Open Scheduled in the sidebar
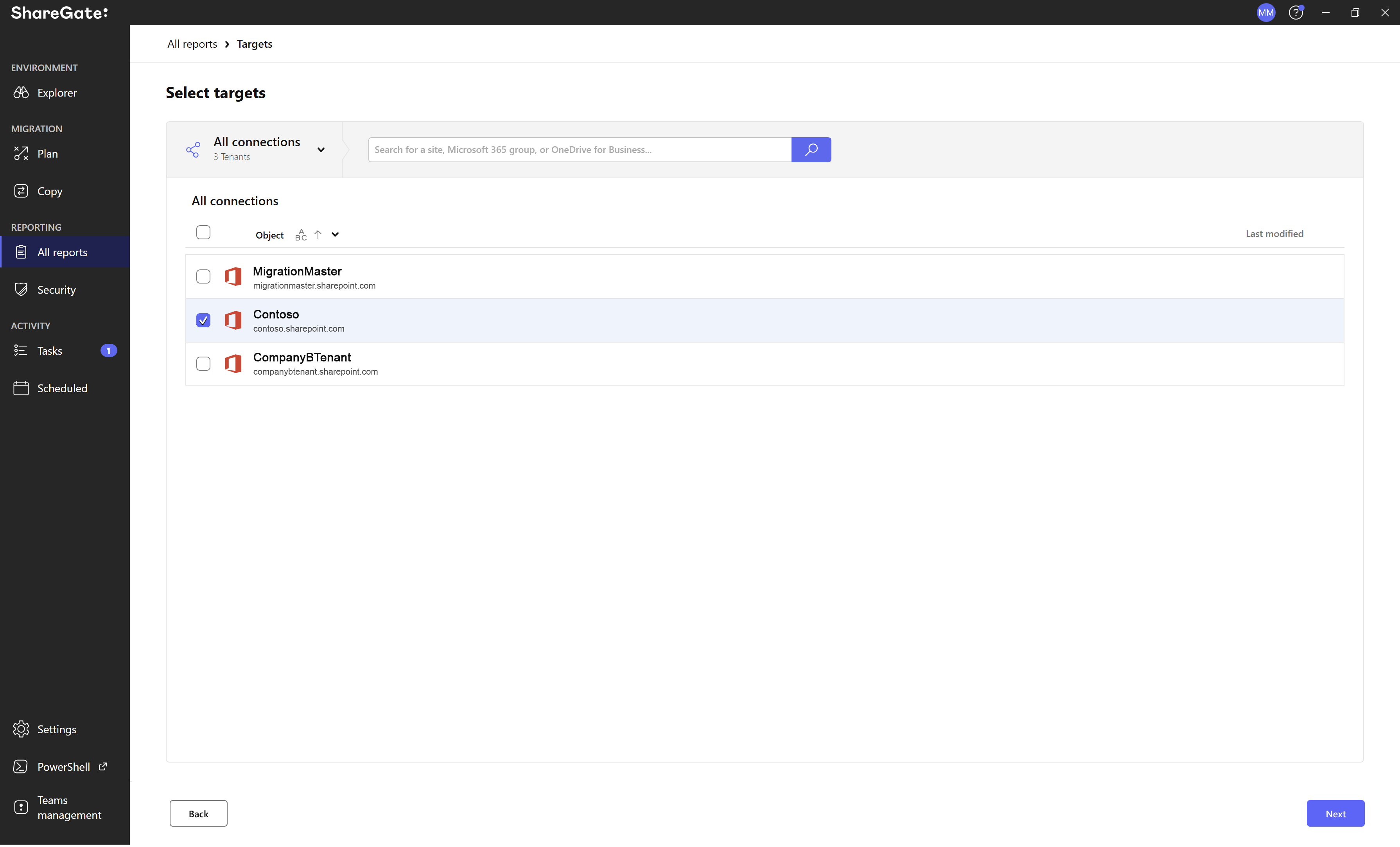The width and height of the screenshot is (1400, 847). [x=65, y=389]
